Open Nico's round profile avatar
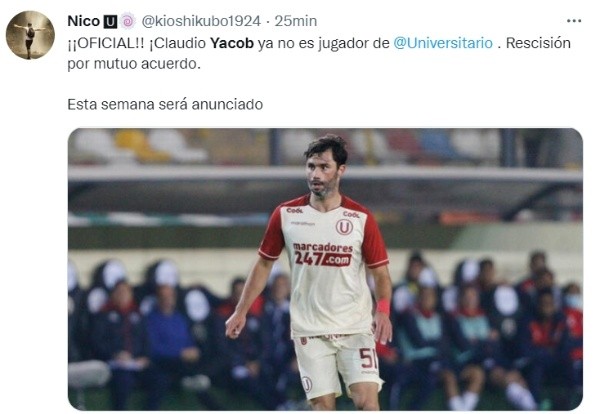This screenshot has width=600, height=414. [30, 35]
